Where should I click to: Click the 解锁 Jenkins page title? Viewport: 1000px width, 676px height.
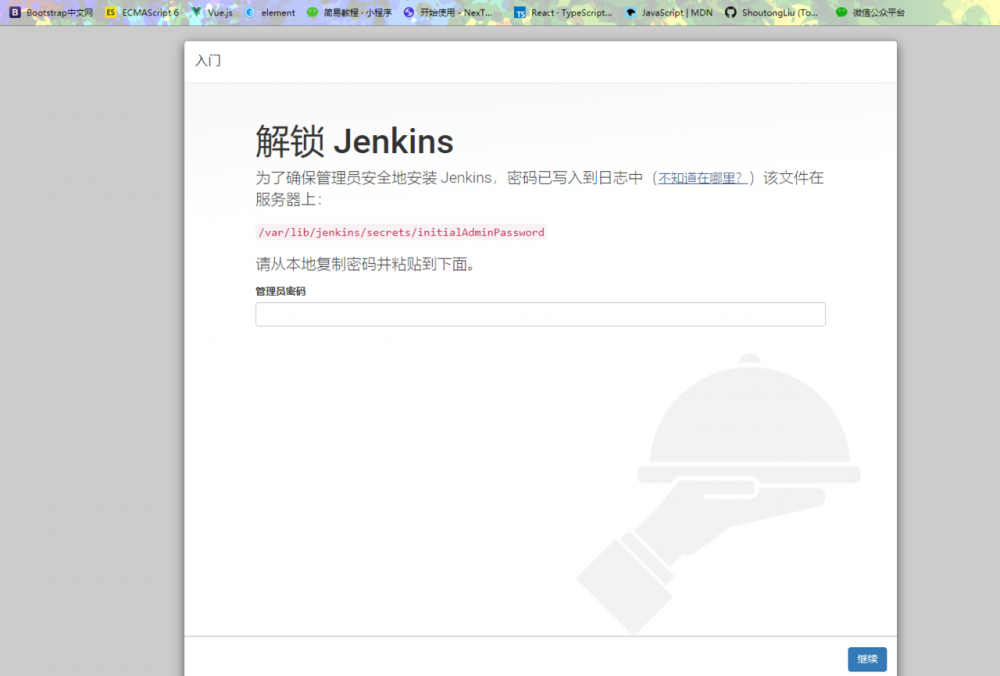click(353, 141)
